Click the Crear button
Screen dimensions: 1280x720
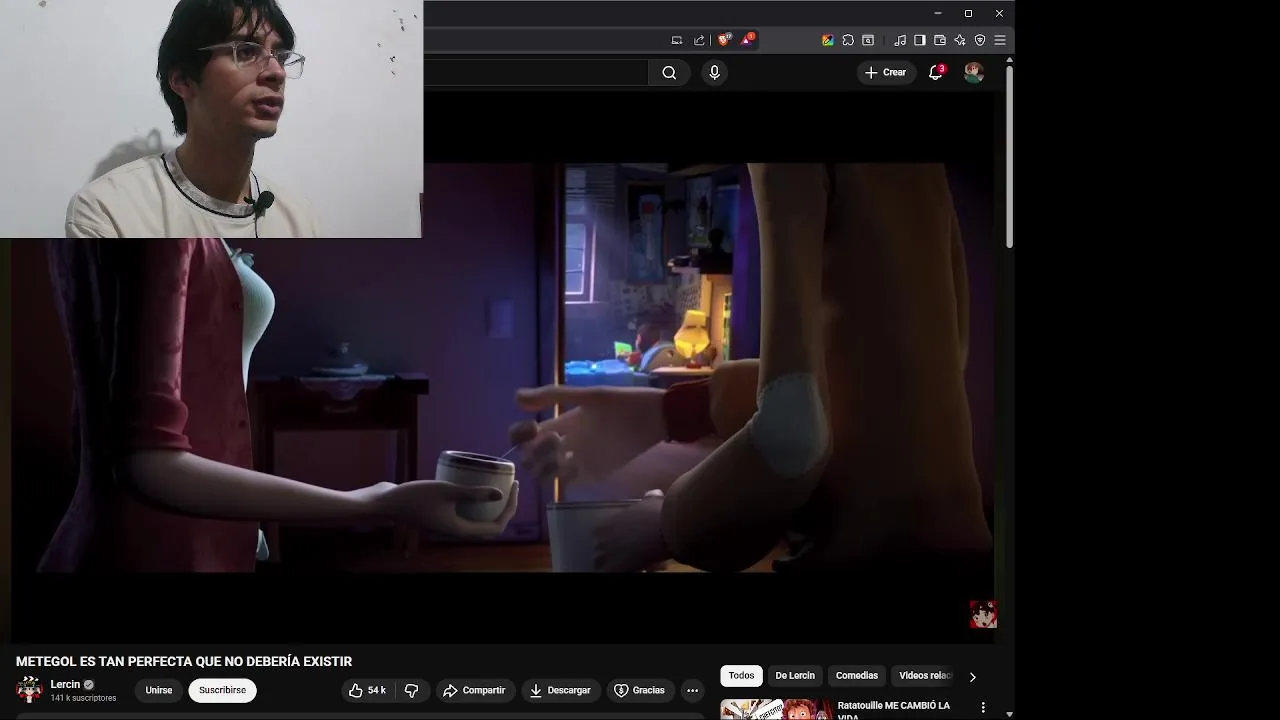click(886, 72)
